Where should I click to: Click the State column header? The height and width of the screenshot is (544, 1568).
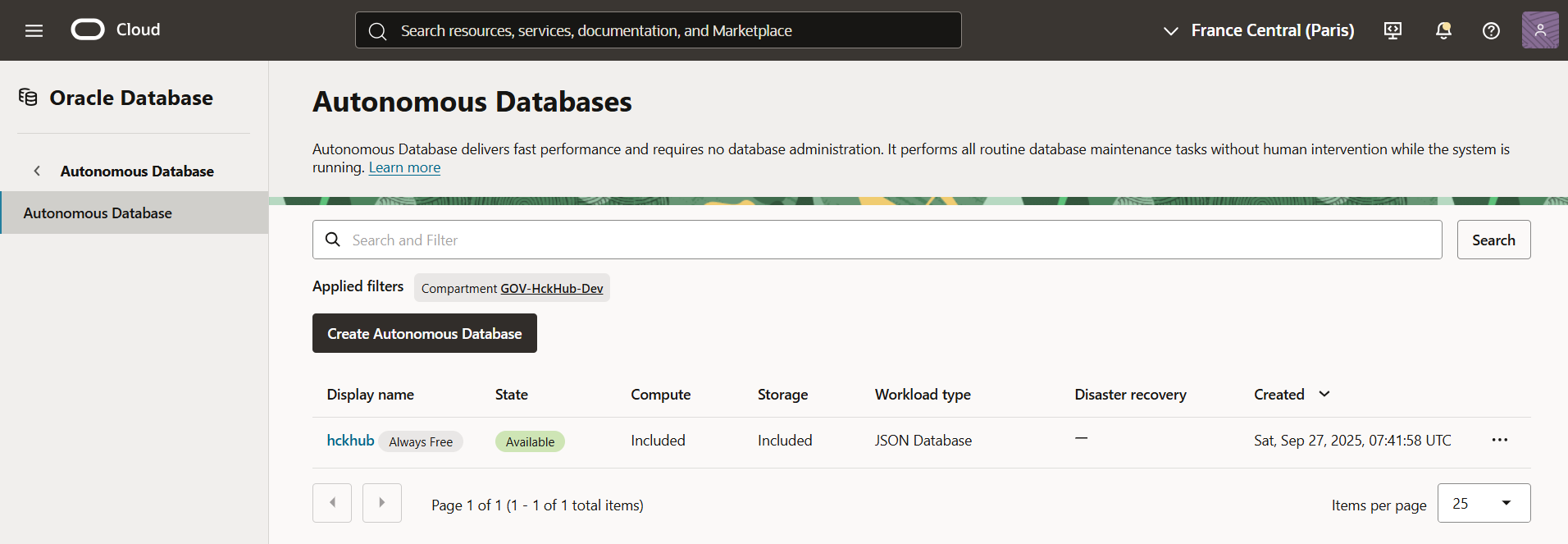point(512,395)
